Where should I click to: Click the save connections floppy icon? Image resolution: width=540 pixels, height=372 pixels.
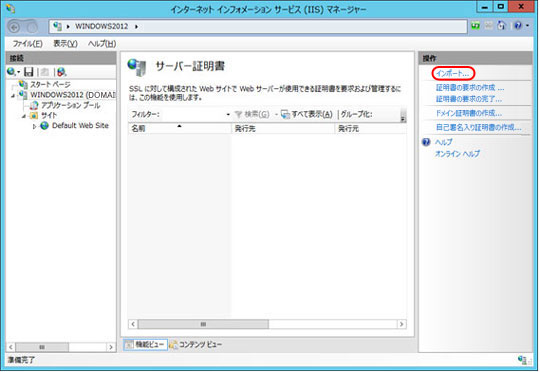[x=29, y=72]
